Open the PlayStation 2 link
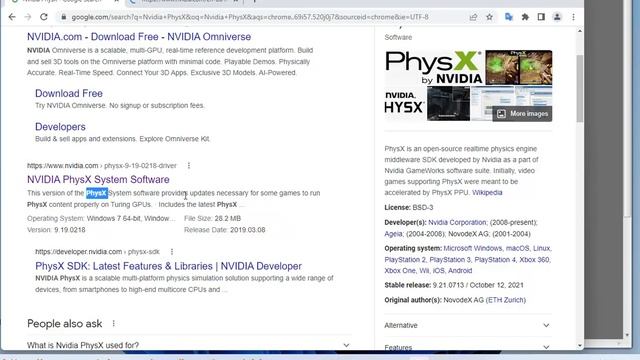This screenshot has height=360, width=640. [x=405, y=260]
